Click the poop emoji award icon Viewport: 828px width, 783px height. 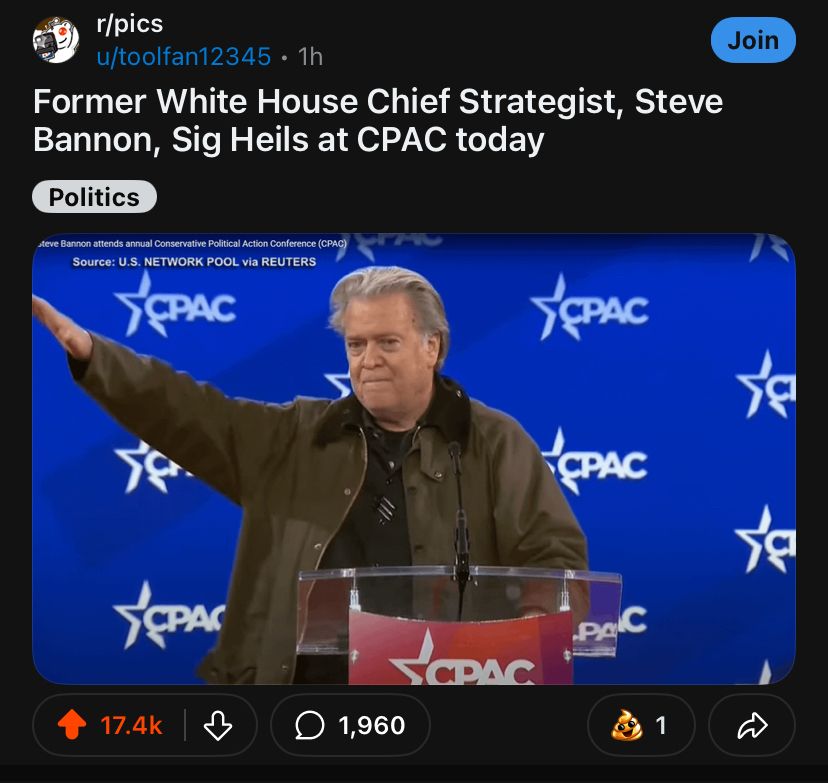627,725
